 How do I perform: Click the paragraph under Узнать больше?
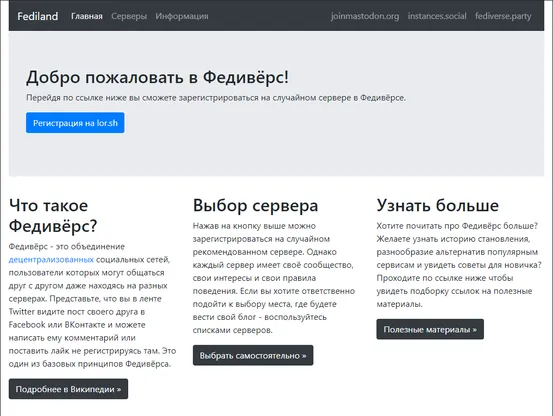[x=458, y=265]
